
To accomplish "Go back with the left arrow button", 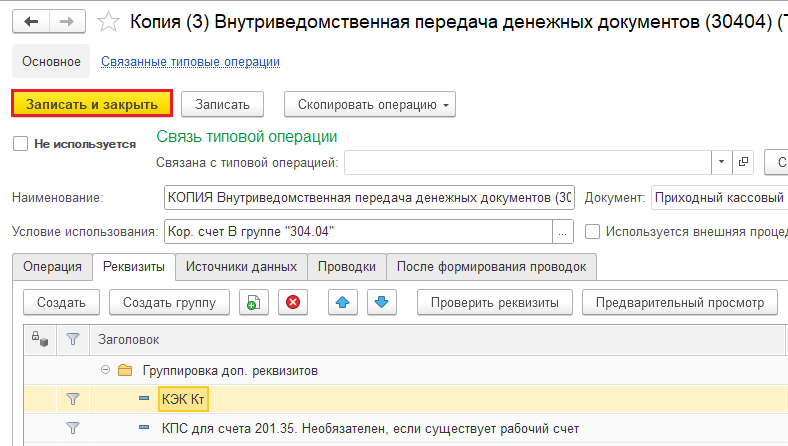I will click(31, 22).
